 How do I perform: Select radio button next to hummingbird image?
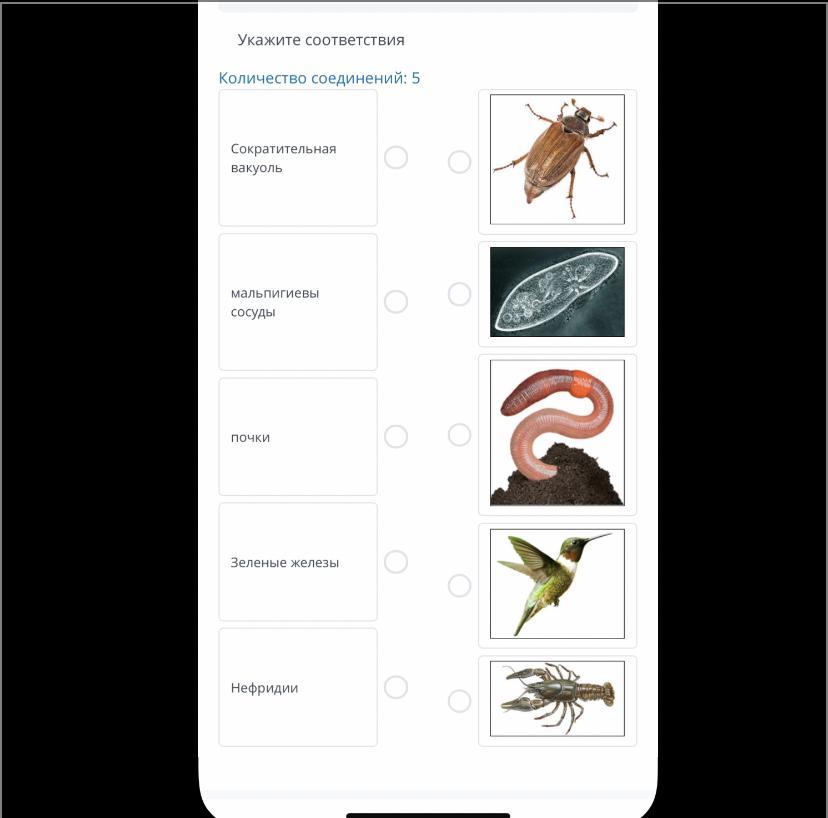click(x=459, y=586)
